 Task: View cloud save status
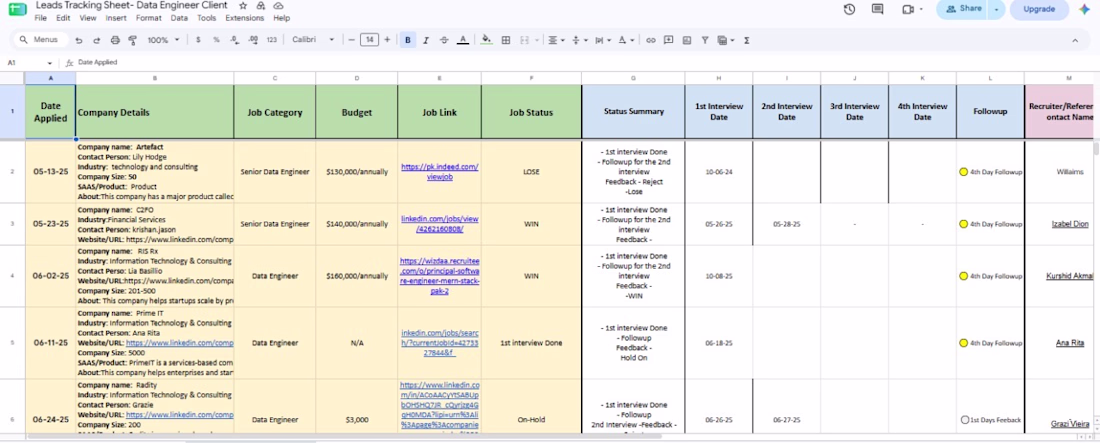[279, 6]
